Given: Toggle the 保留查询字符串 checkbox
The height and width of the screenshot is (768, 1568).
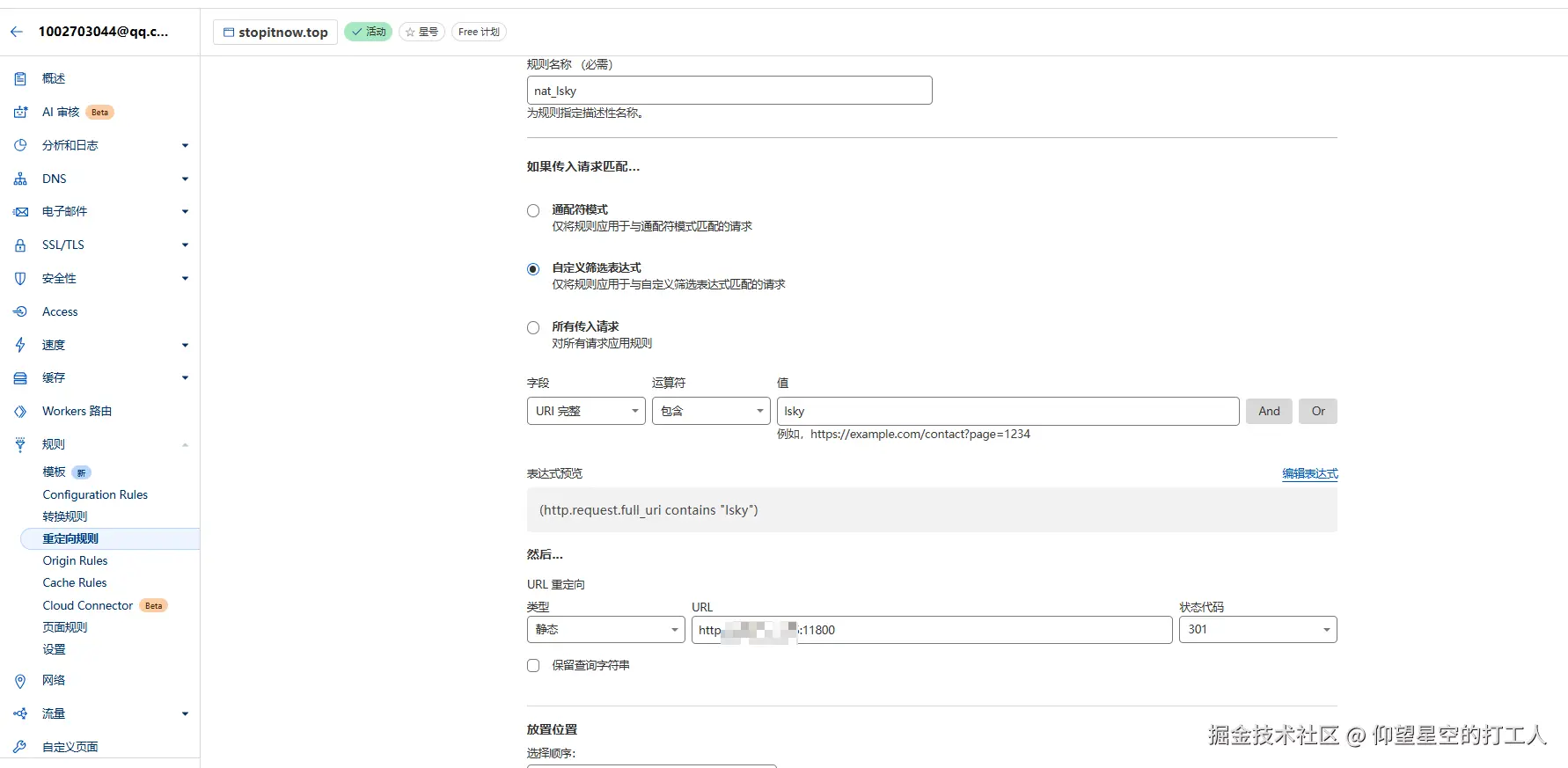Looking at the screenshot, I should pos(533,665).
